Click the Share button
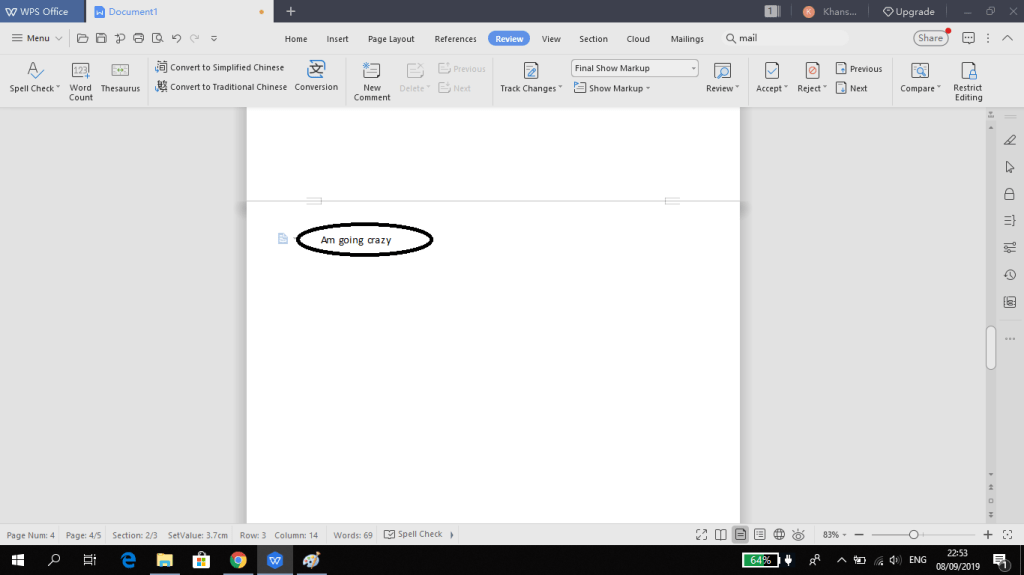The image size is (1024, 575). click(930, 38)
